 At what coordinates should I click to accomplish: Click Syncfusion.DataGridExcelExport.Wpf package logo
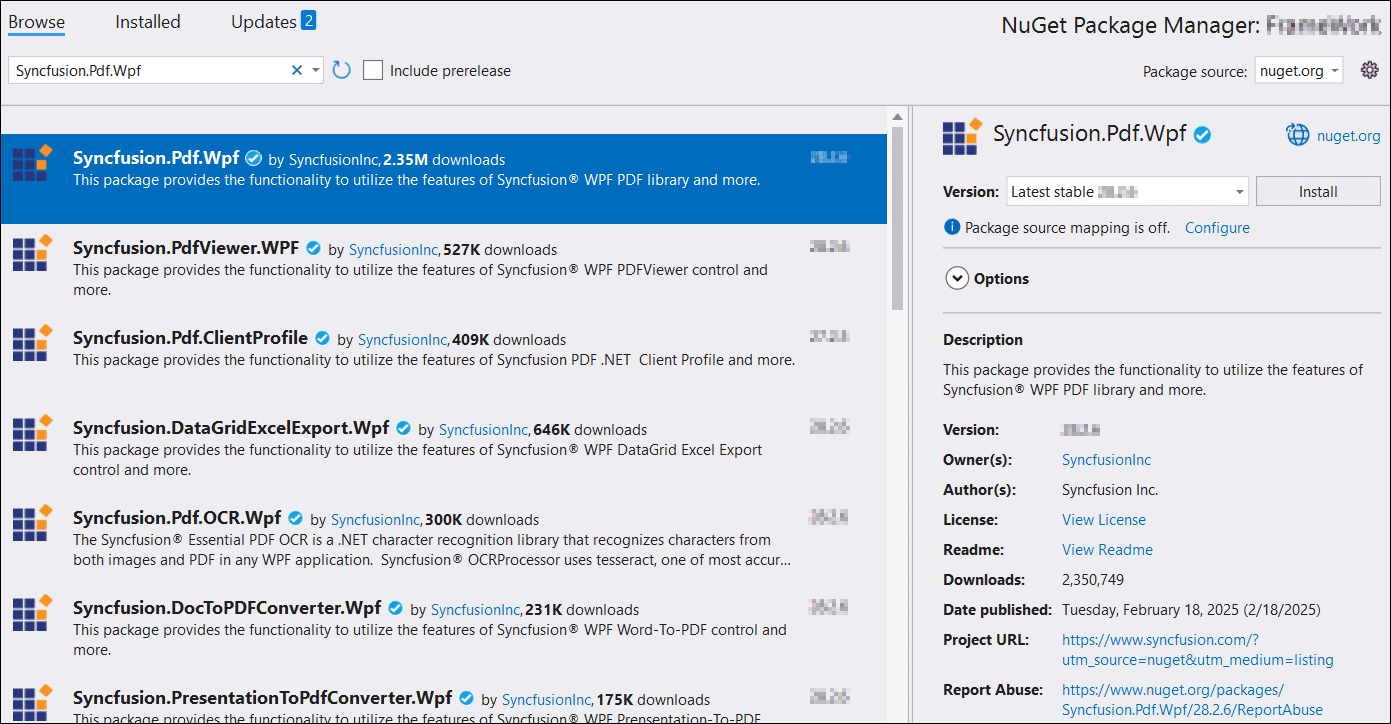click(x=32, y=433)
